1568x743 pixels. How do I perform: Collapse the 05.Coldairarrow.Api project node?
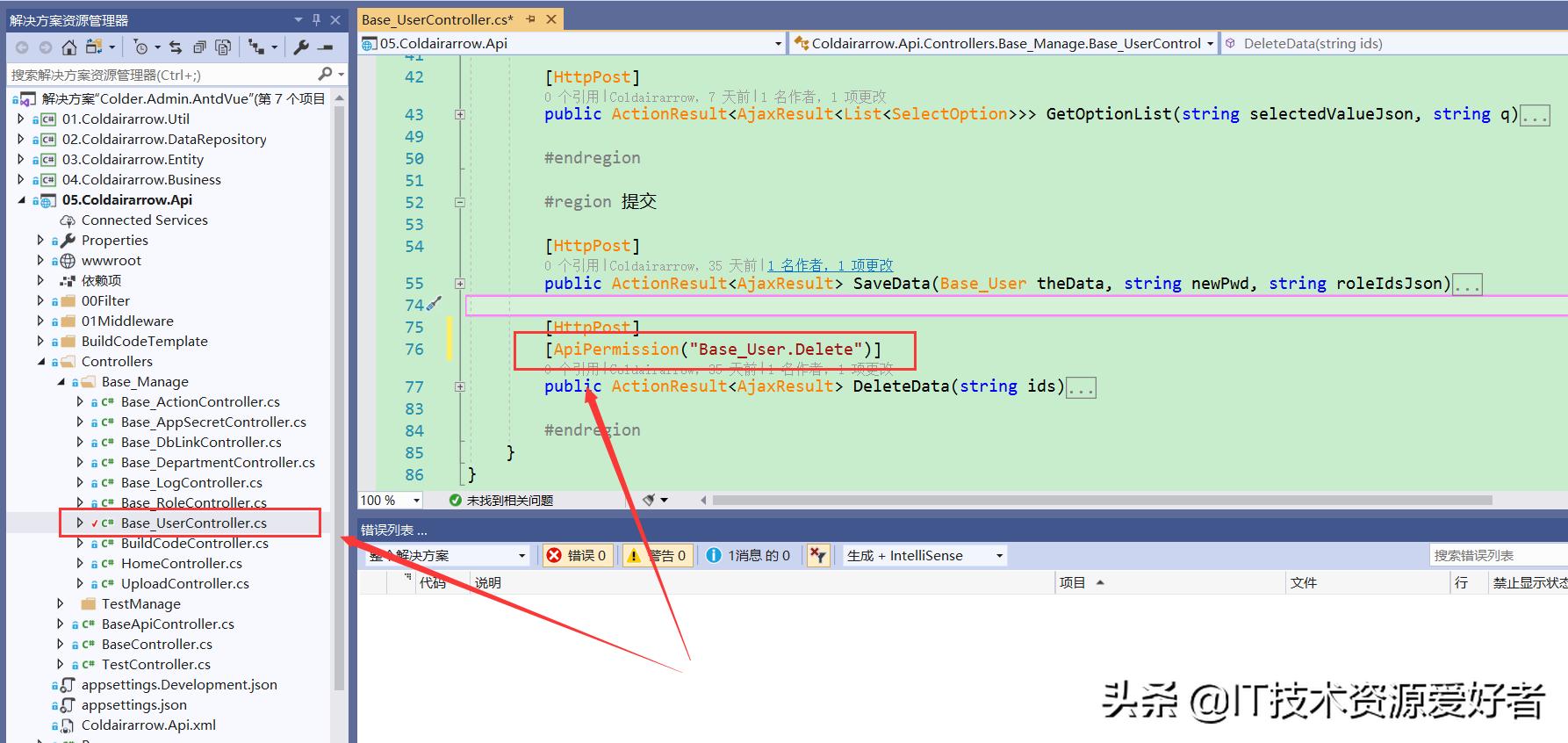pos(21,200)
